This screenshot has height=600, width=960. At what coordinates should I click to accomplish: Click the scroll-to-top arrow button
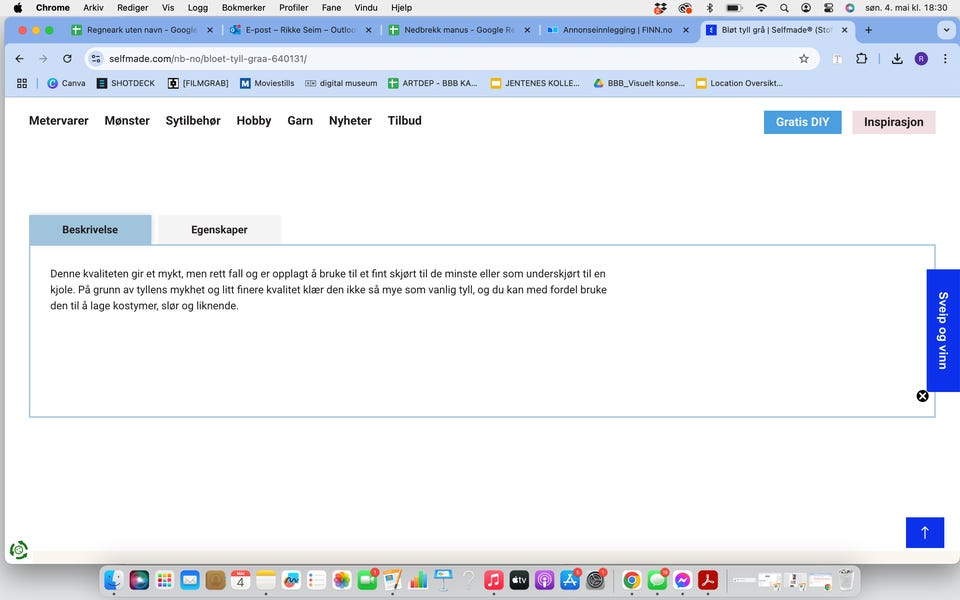[x=924, y=532]
